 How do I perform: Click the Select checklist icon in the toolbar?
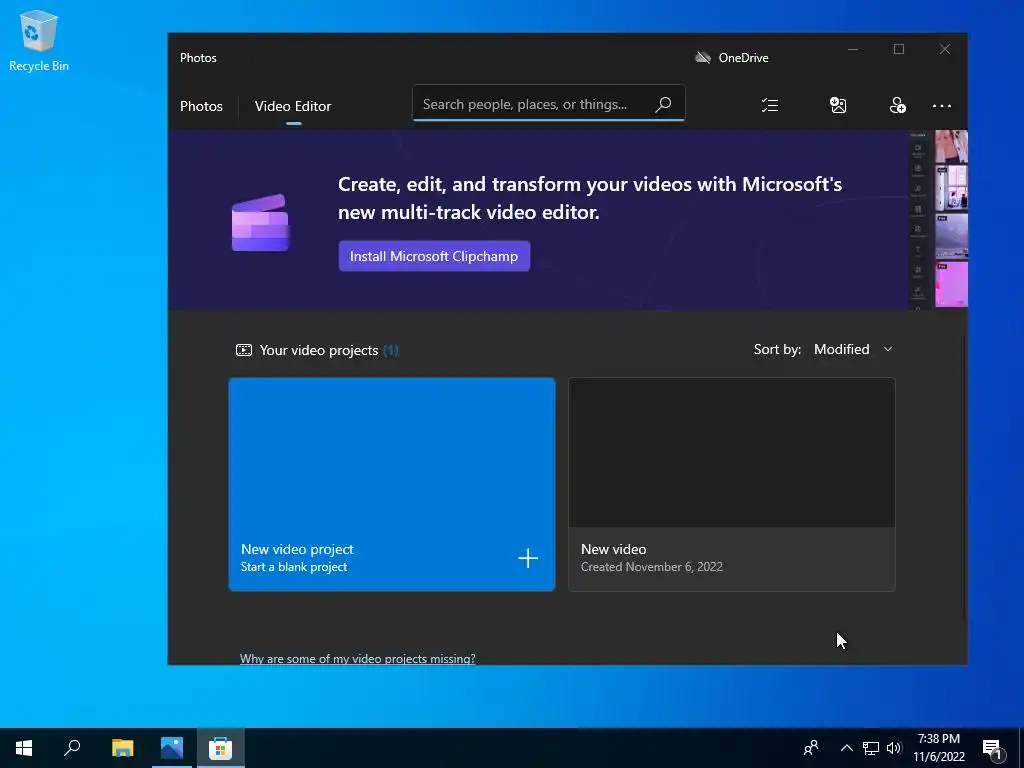click(x=770, y=105)
